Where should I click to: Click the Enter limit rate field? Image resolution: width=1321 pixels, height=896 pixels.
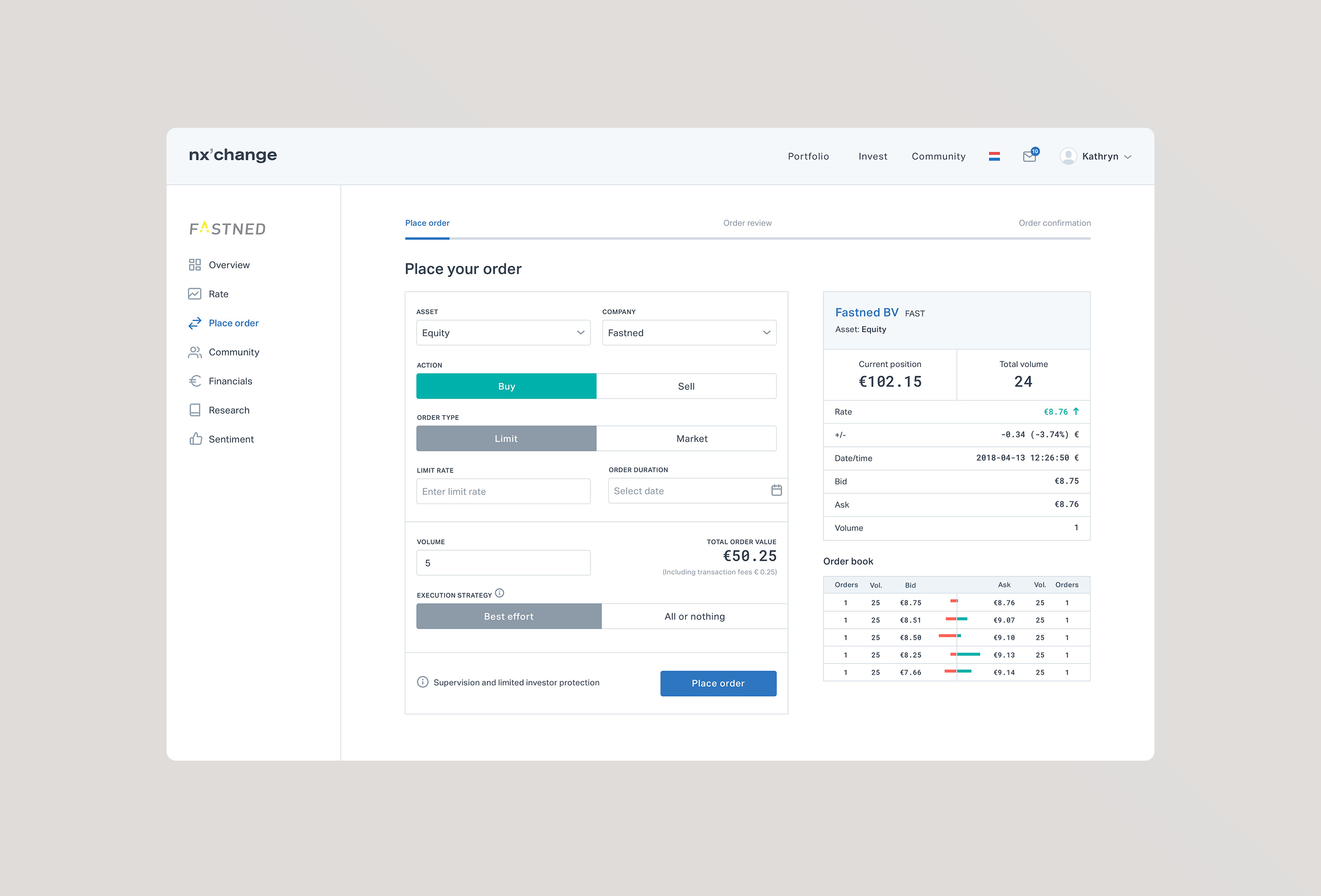click(503, 491)
